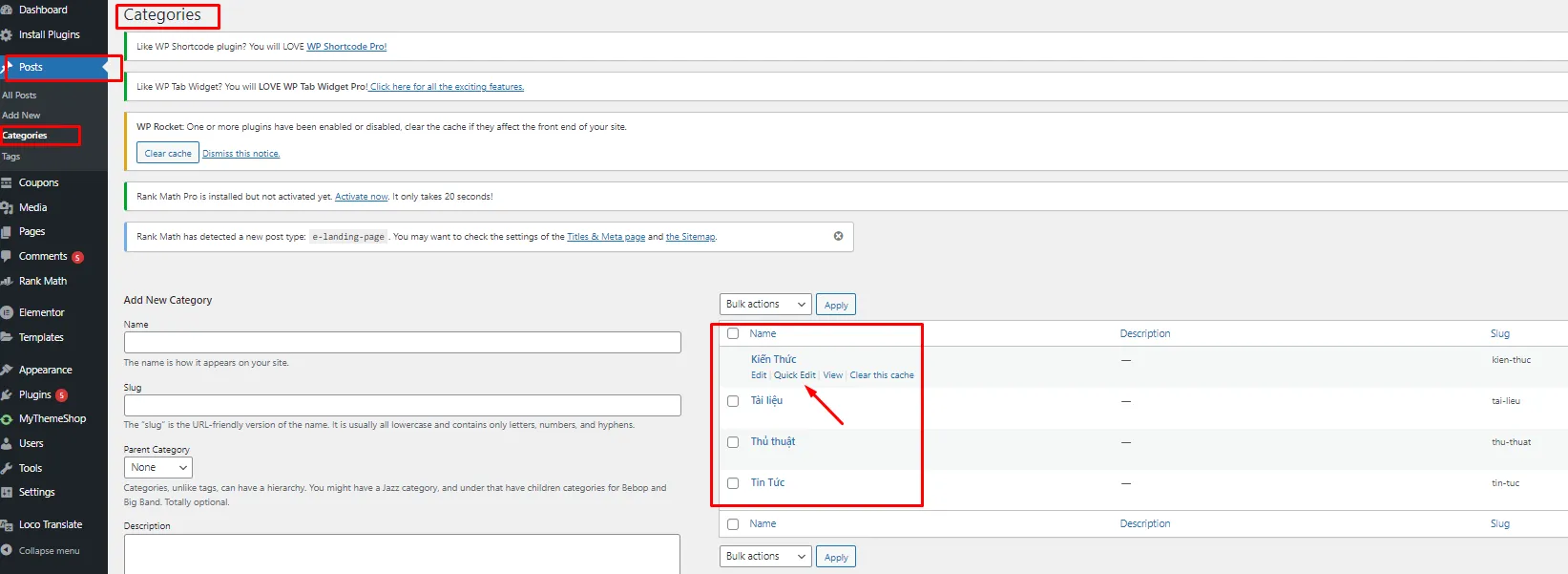The height and width of the screenshot is (574, 1568).
Task: Click the Install Plugins gear icon
Action: (6, 34)
